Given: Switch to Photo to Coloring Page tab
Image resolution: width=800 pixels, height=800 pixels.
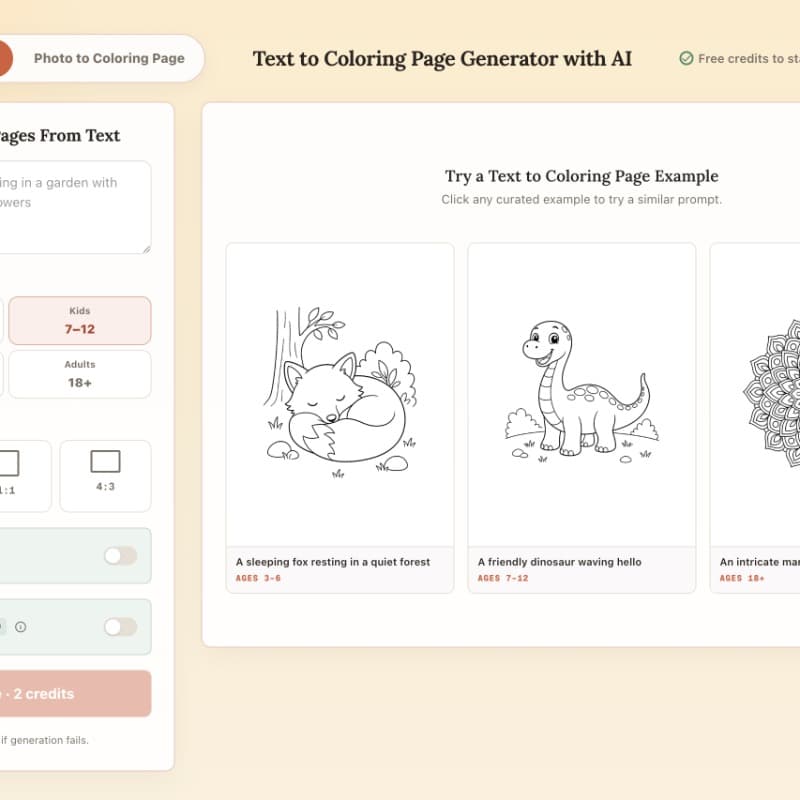Looking at the screenshot, I should tap(109, 59).
